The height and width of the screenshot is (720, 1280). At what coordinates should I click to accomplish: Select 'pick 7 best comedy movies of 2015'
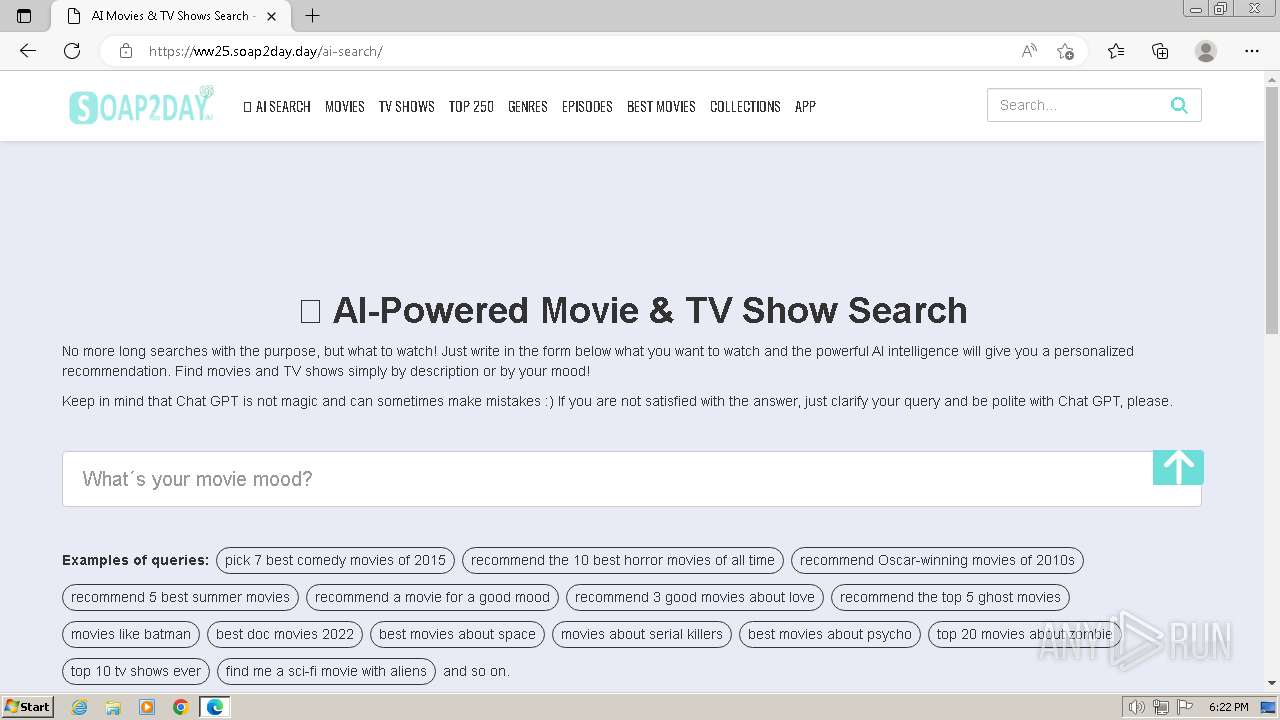335,560
